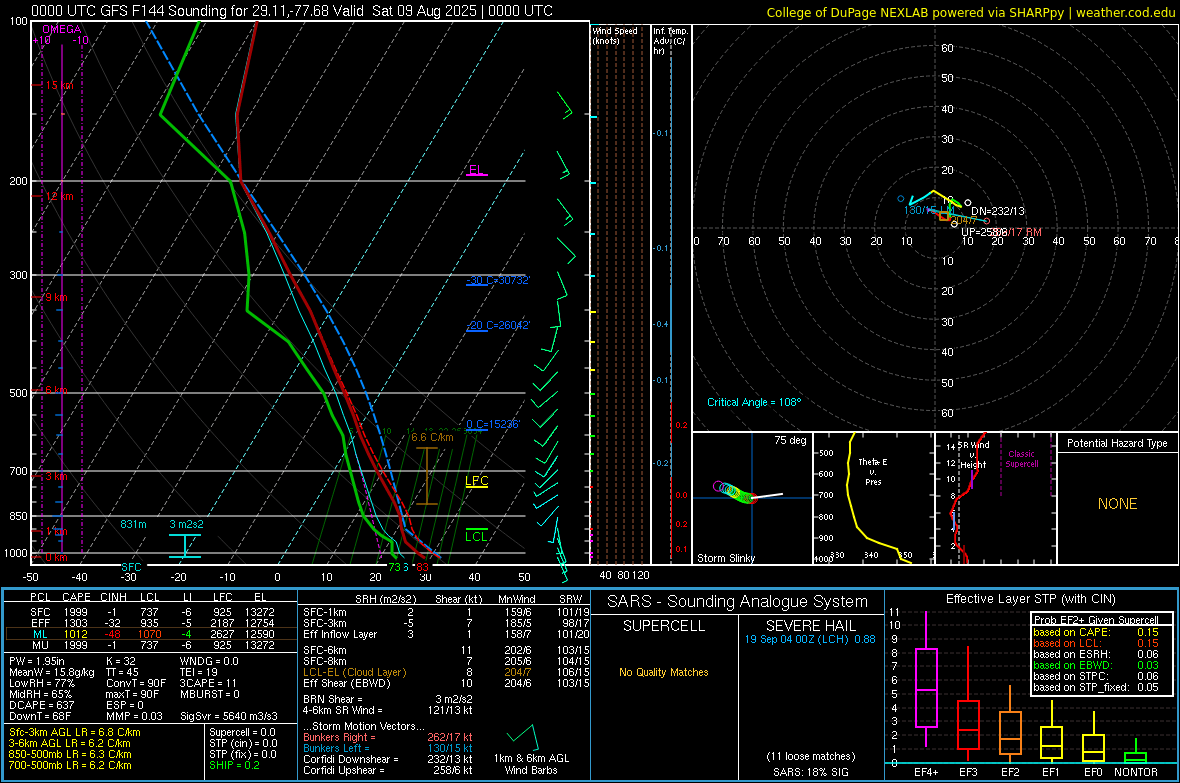Screen dimensions: 1180x783
Task: Select the MU parcel row in the table
Action: [x=152, y=645]
